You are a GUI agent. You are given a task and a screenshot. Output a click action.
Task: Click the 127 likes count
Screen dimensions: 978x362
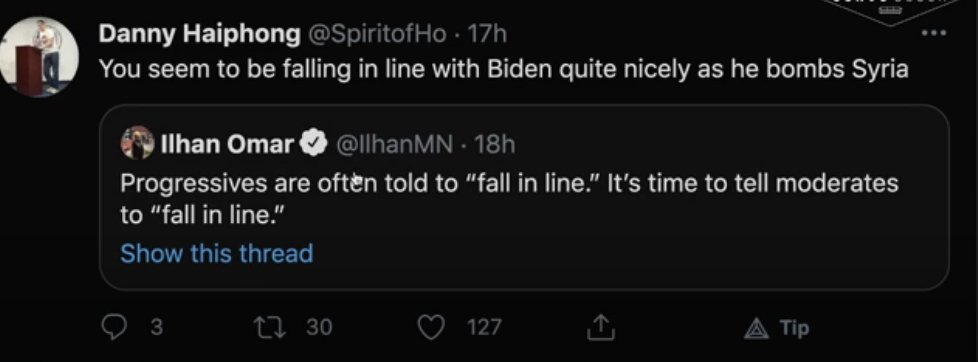[483, 327]
